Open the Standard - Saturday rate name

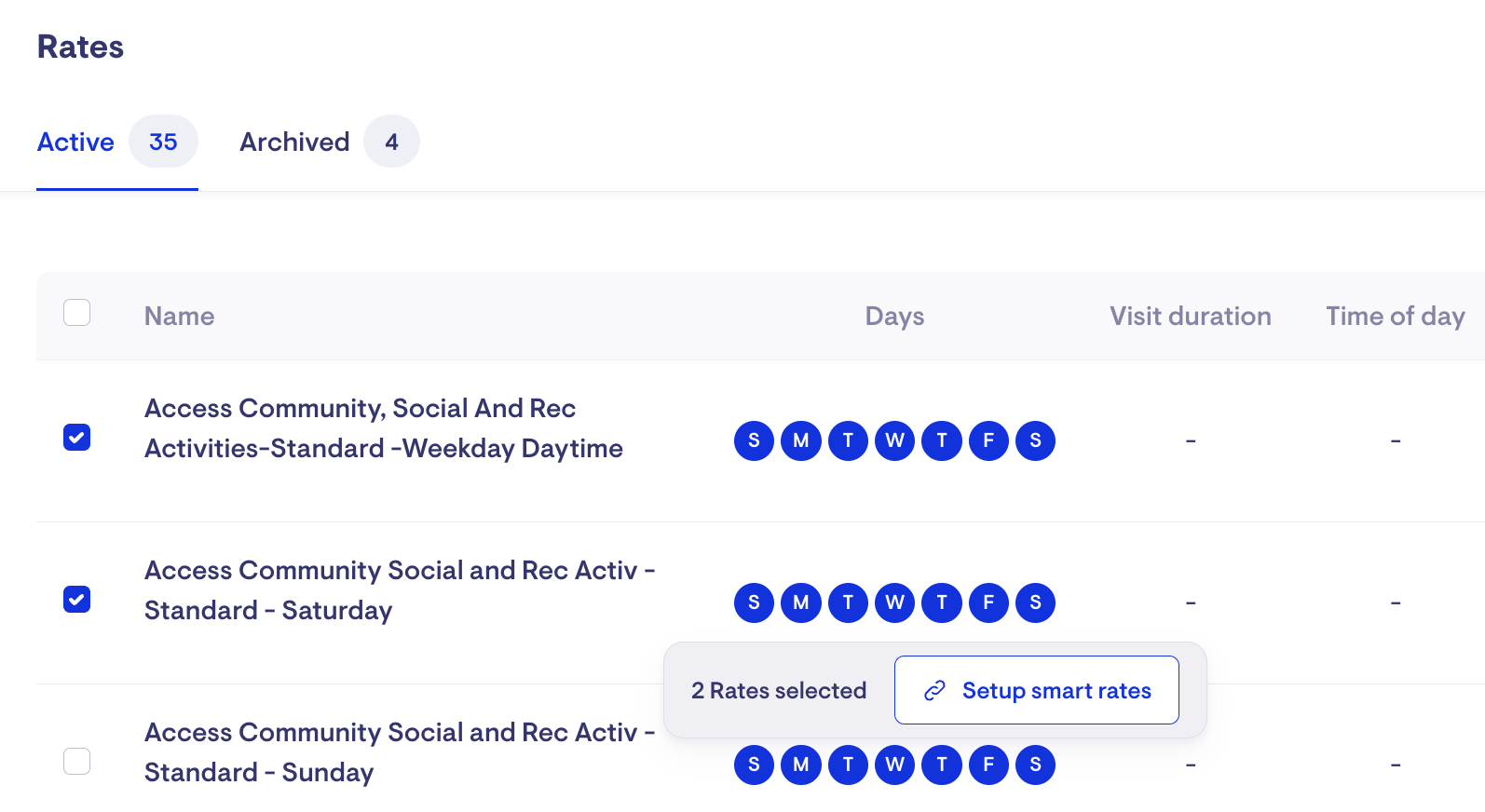coord(399,590)
